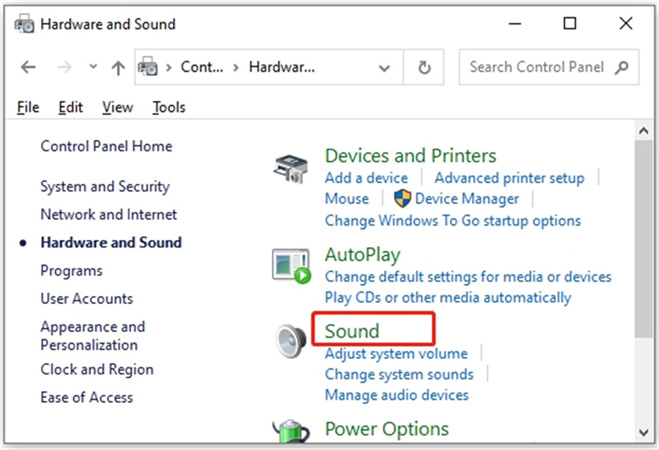
Task: Close the Hardware and Sound window
Action: tap(626, 24)
